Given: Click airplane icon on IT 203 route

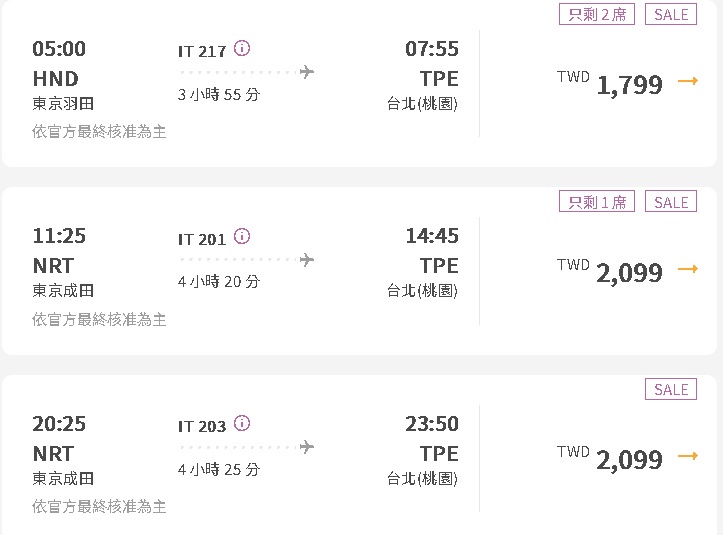Looking at the screenshot, I should click(306, 446).
